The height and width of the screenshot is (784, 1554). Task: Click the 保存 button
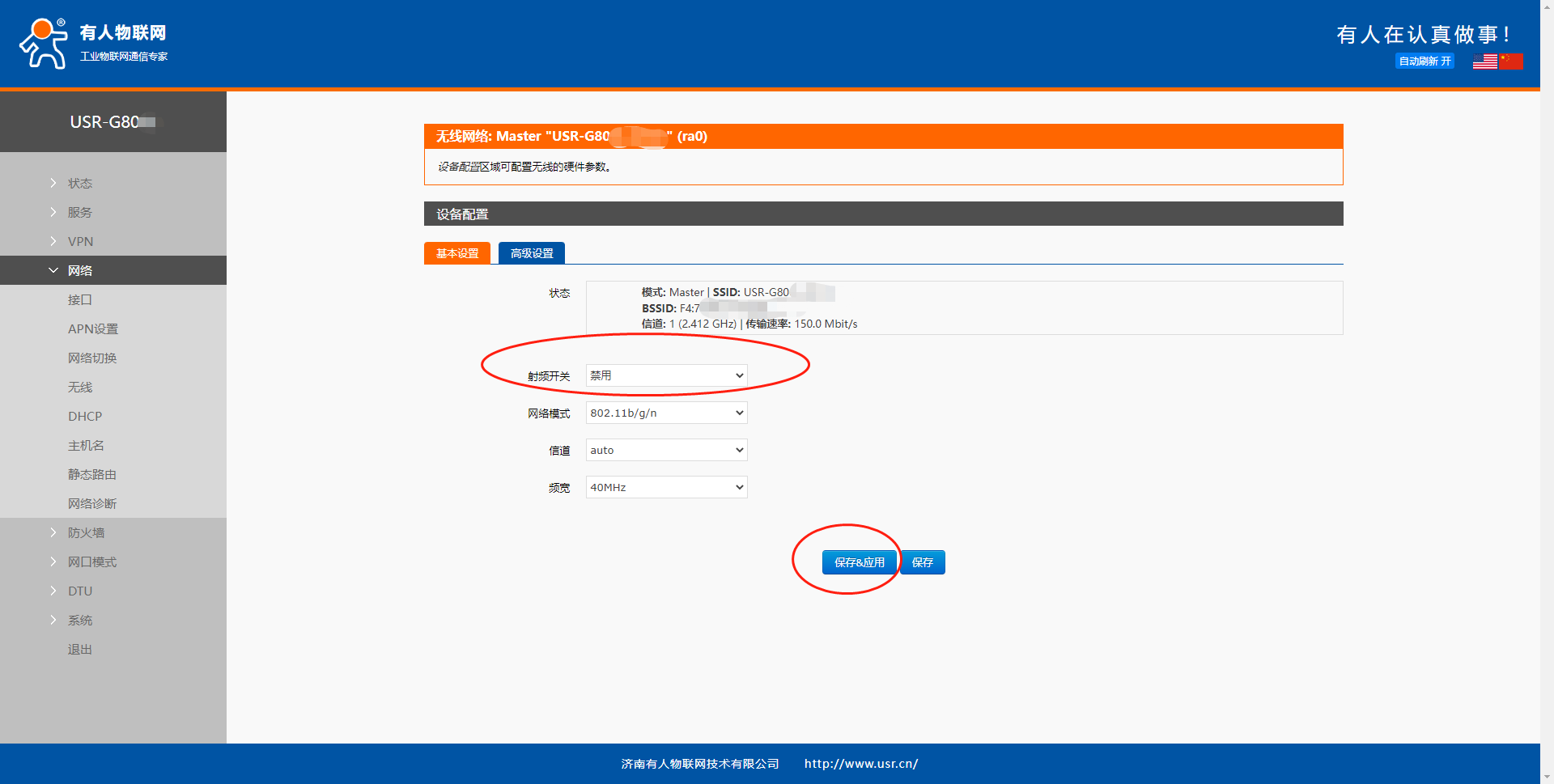pos(923,562)
